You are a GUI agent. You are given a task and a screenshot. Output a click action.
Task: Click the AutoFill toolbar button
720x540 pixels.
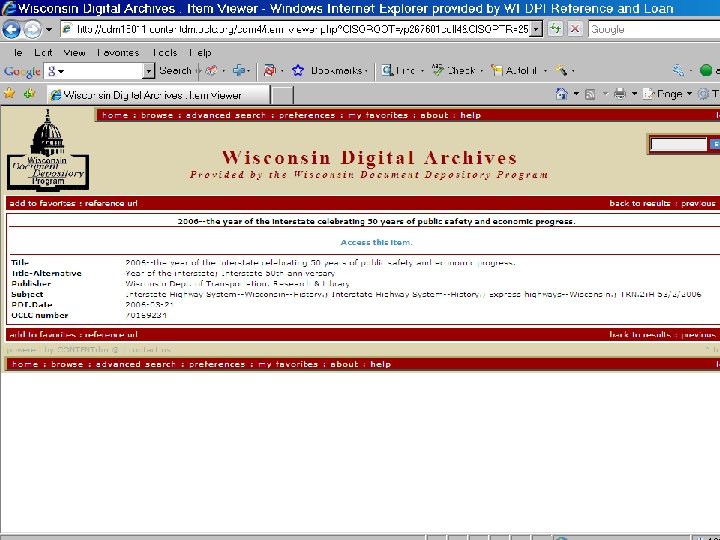514,70
